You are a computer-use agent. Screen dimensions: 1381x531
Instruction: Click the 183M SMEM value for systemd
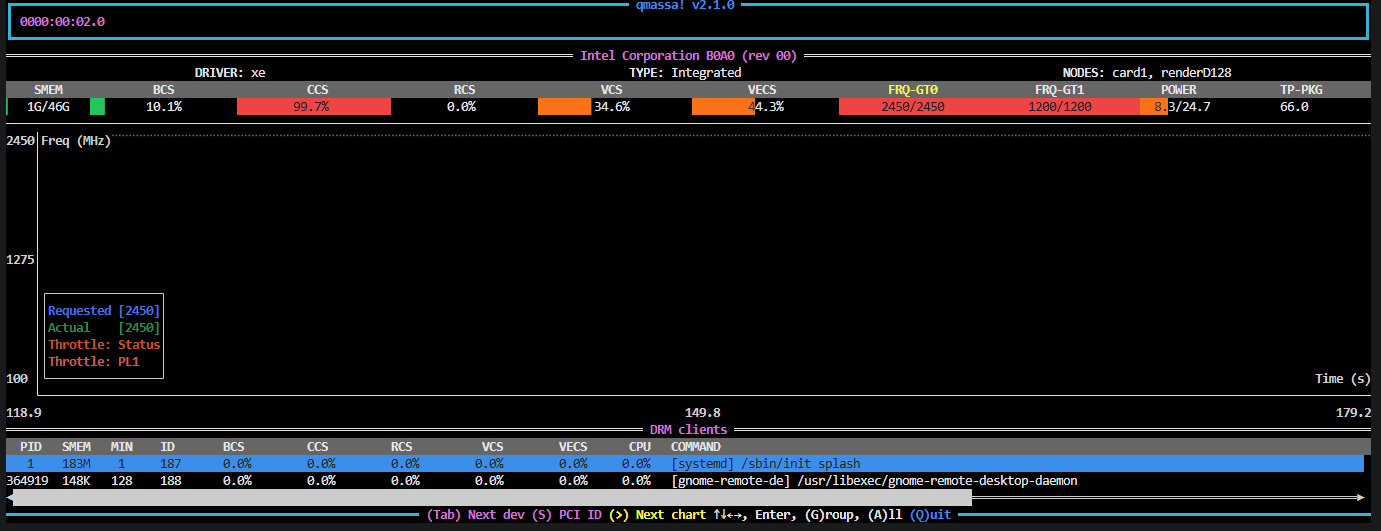76,464
